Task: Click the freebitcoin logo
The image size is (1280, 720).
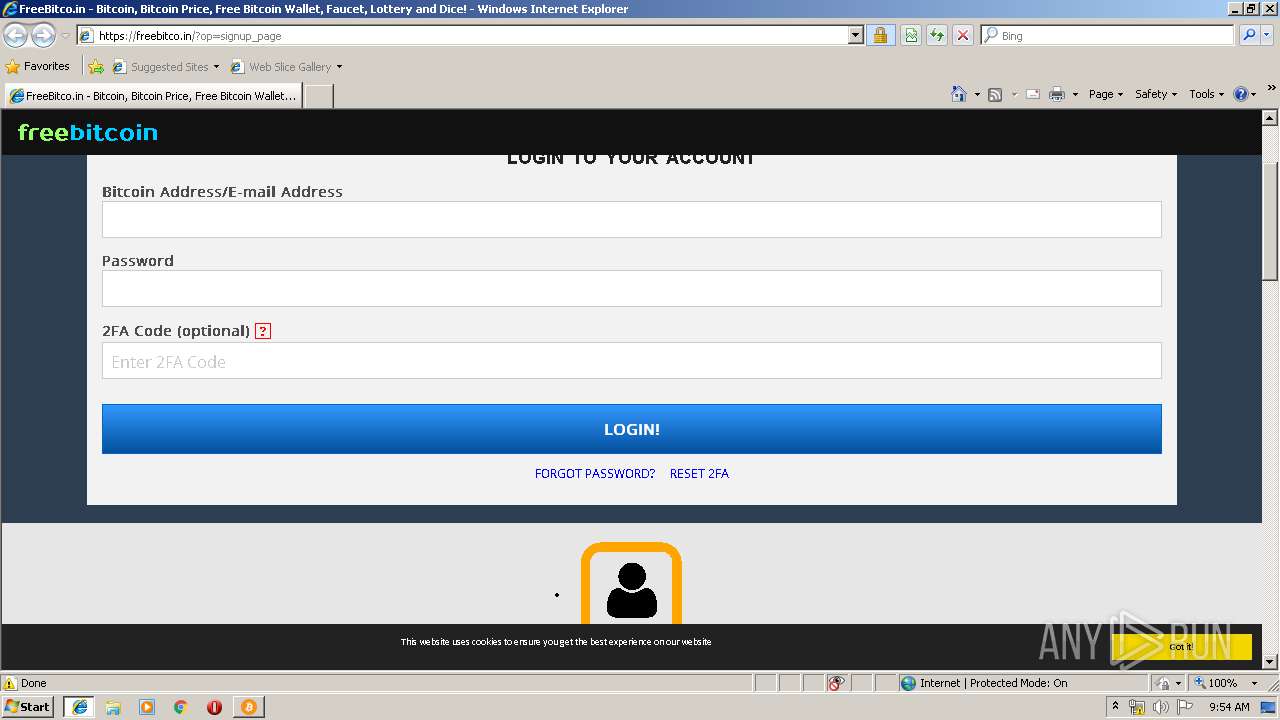Action: 88,132
